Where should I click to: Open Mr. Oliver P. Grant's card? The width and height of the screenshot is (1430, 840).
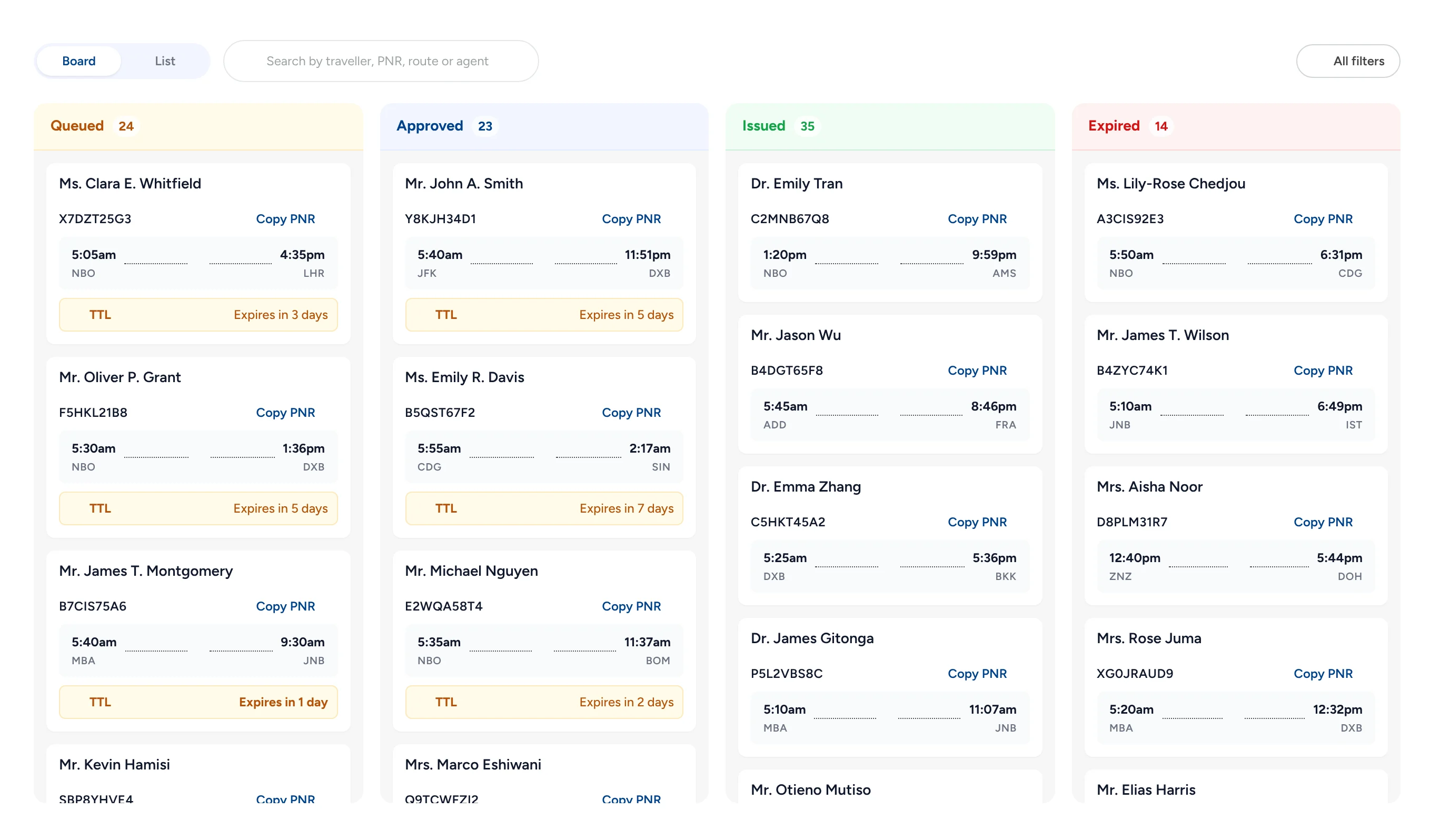(x=198, y=447)
